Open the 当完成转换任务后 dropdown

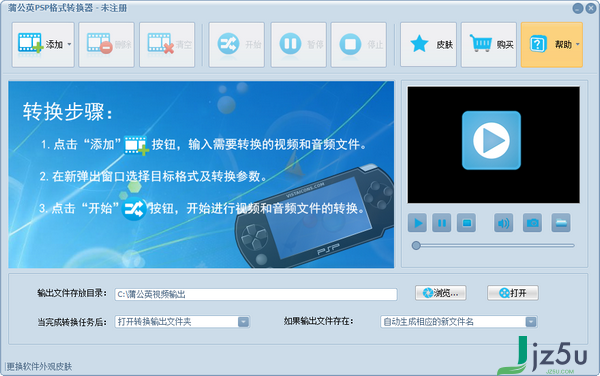tap(182, 322)
